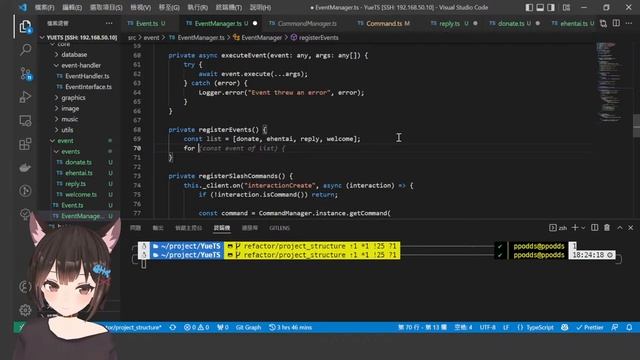This screenshot has width=640, height=360.
Task: Open Source Control view in activity bar
Action: pos(25,73)
